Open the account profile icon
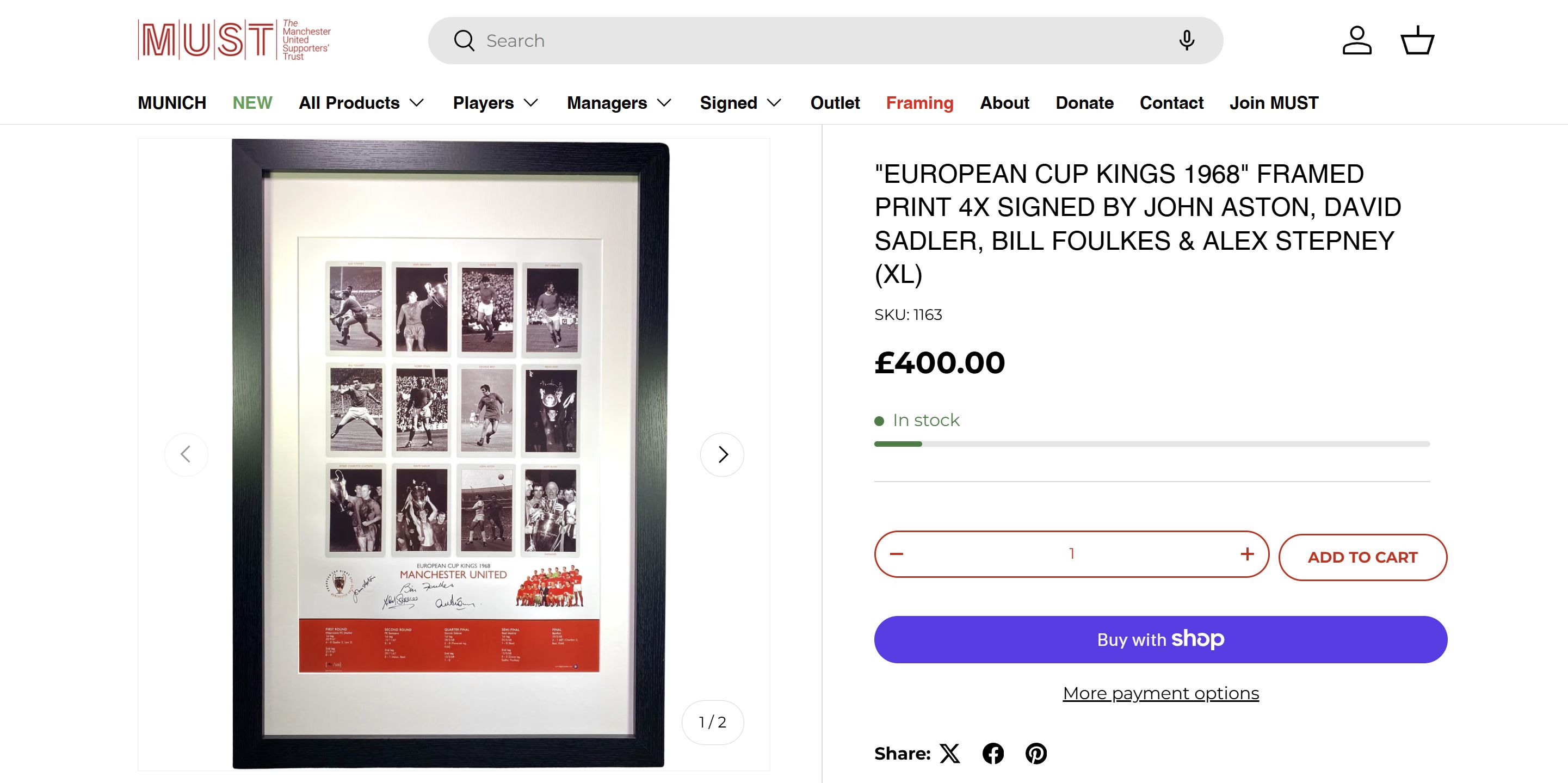 pos(1357,41)
